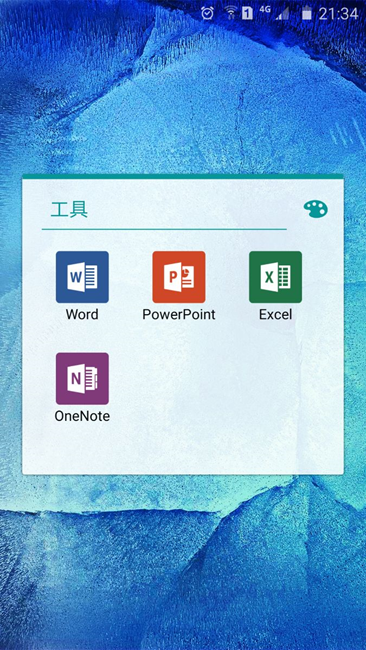366x650 pixels.
Task: Rename folder by tapping 工具 title
Action: tap(69, 209)
